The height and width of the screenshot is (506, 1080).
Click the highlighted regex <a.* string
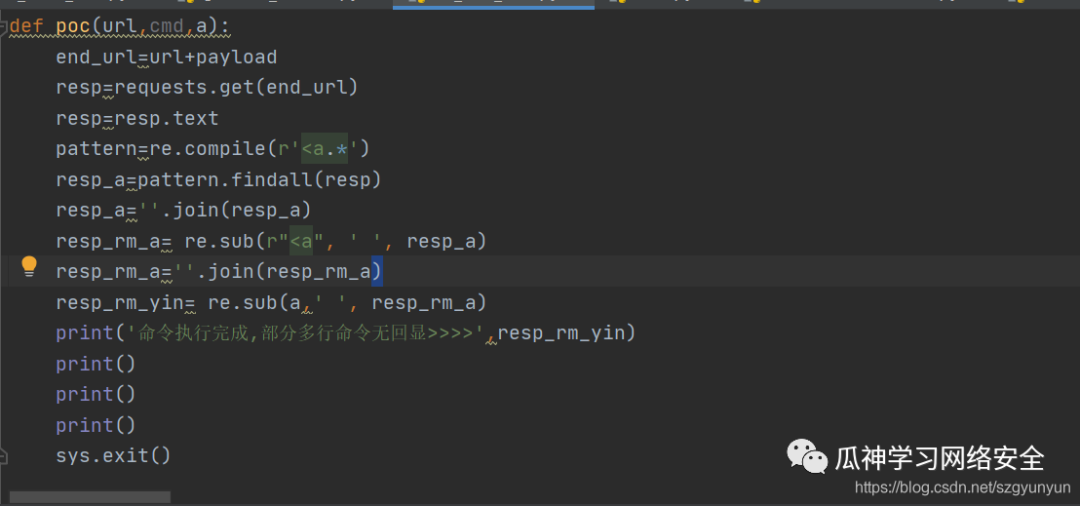324,149
